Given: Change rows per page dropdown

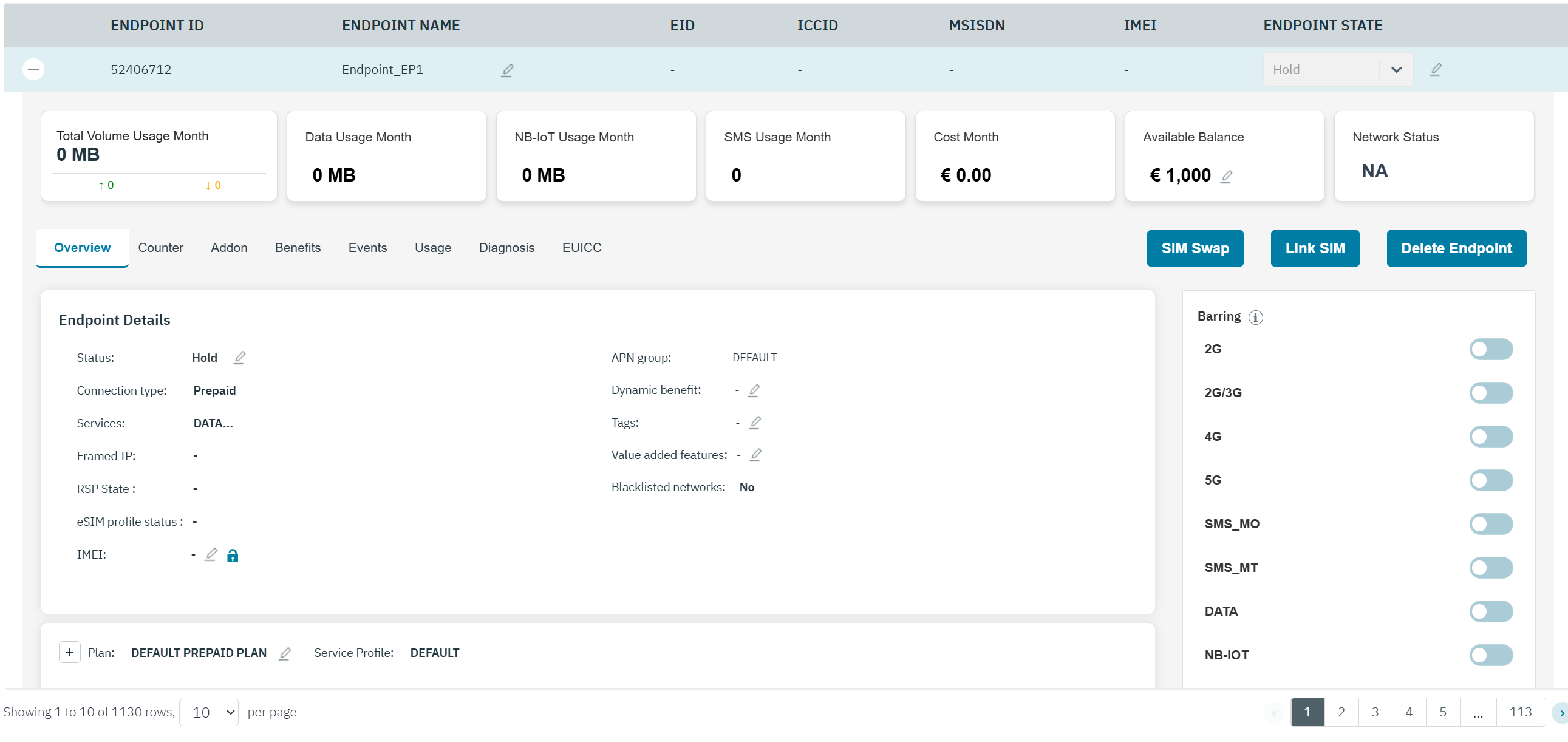Looking at the screenshot, I should (209, 712).
